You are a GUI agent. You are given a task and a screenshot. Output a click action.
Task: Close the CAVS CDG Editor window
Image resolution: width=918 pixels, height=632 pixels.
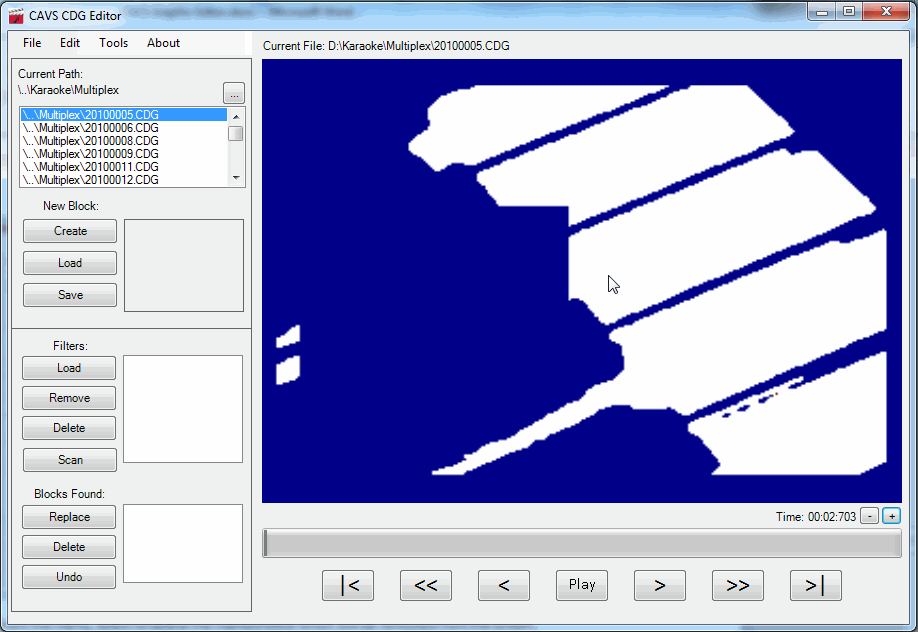click(x=886, y=11)
